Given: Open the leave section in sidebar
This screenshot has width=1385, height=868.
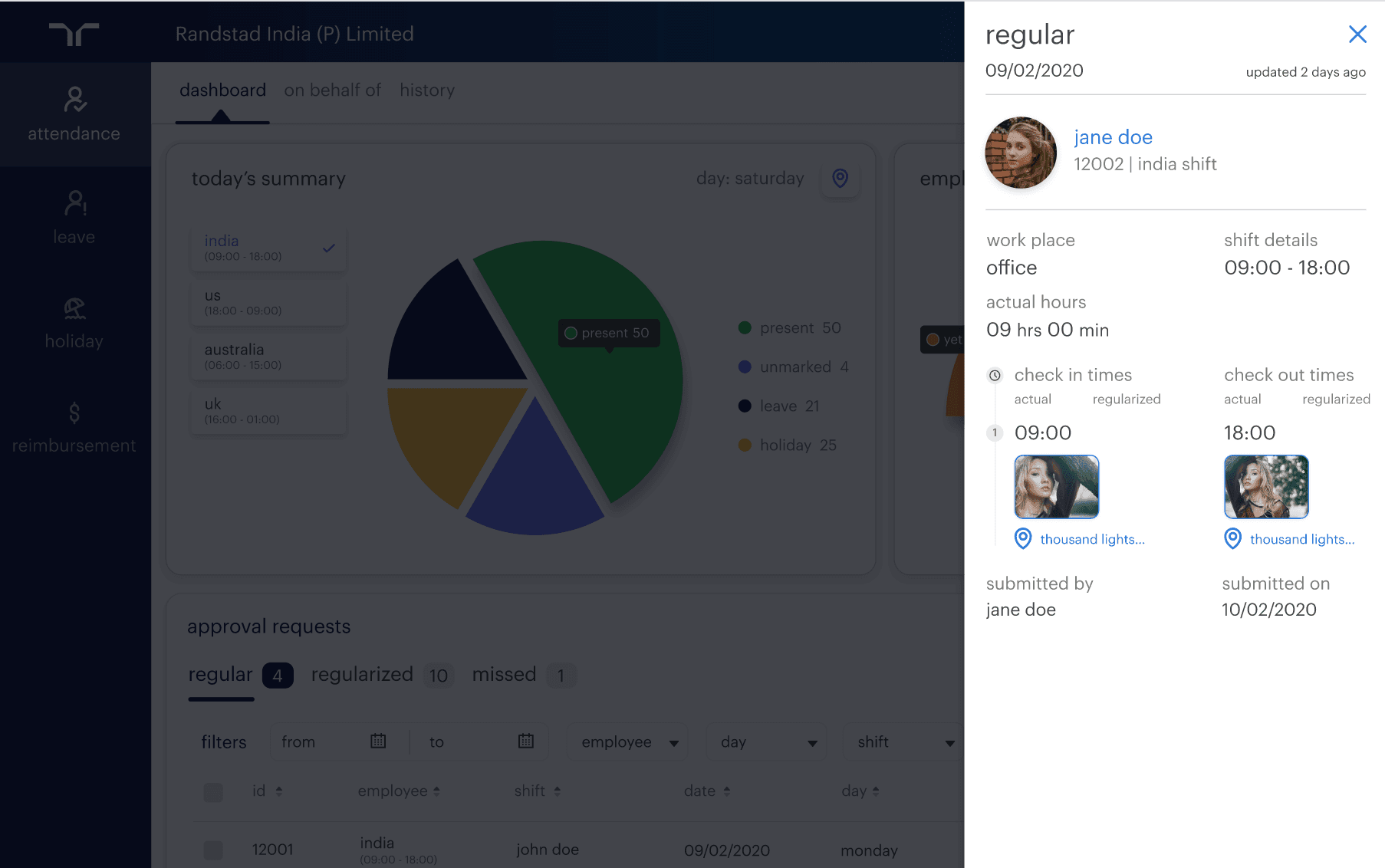Looking at the screenshot, I should point(74,218).
